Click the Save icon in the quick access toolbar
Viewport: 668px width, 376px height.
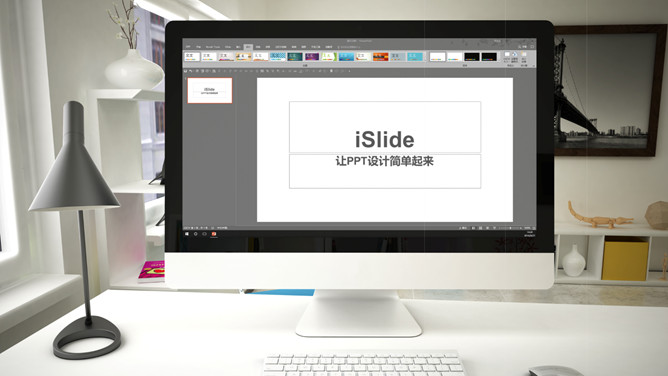coord(185,71)
